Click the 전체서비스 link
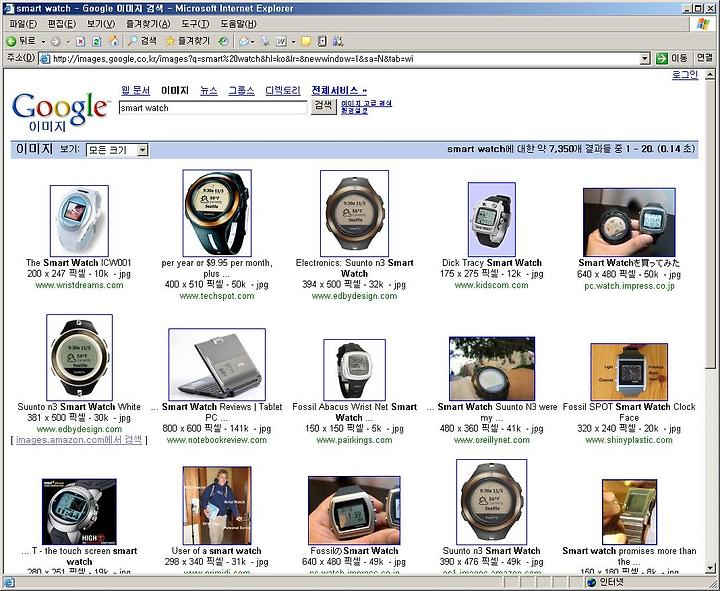720x591 pixels. (339, 90)
